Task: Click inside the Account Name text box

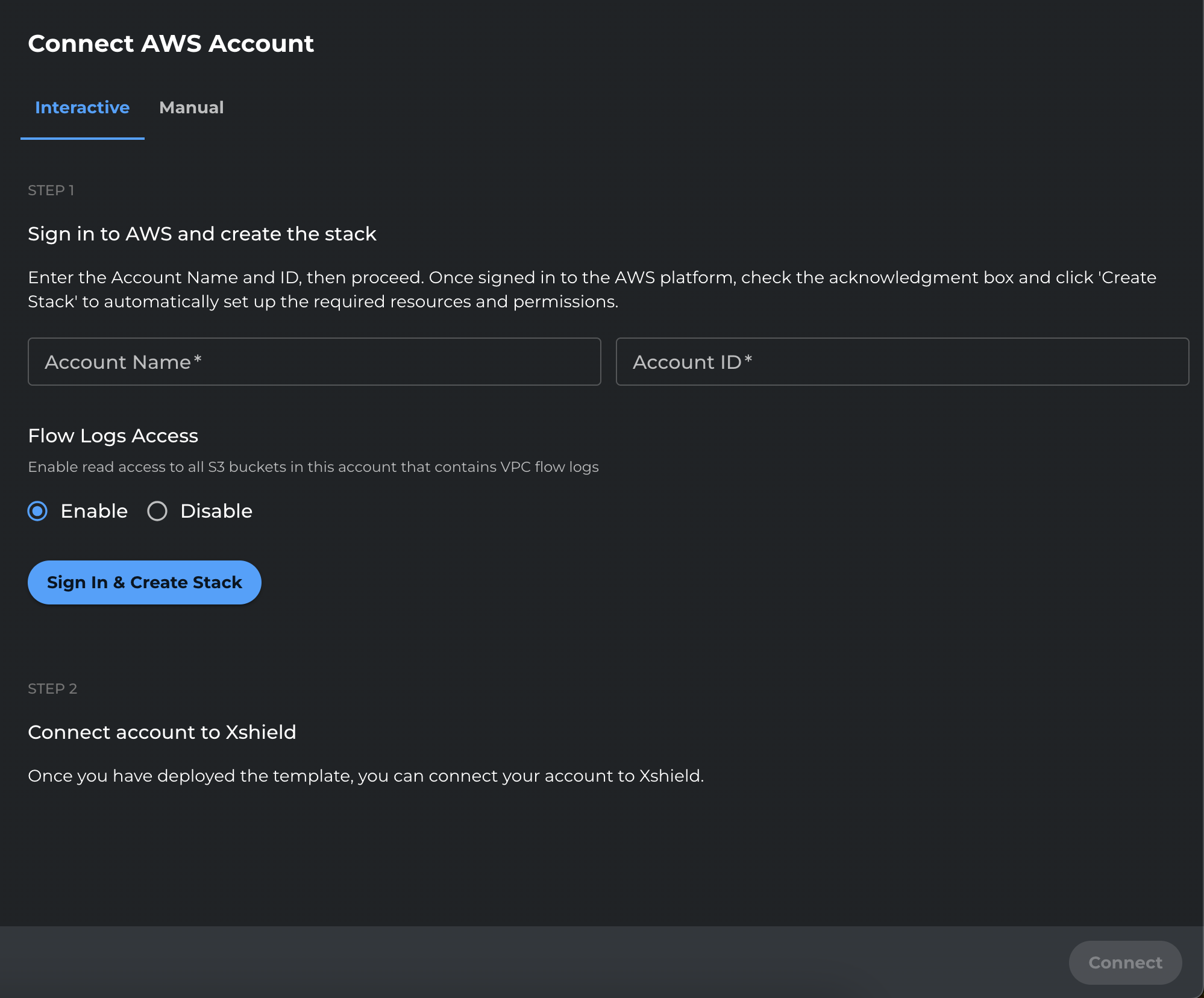Action: point(313,362)
